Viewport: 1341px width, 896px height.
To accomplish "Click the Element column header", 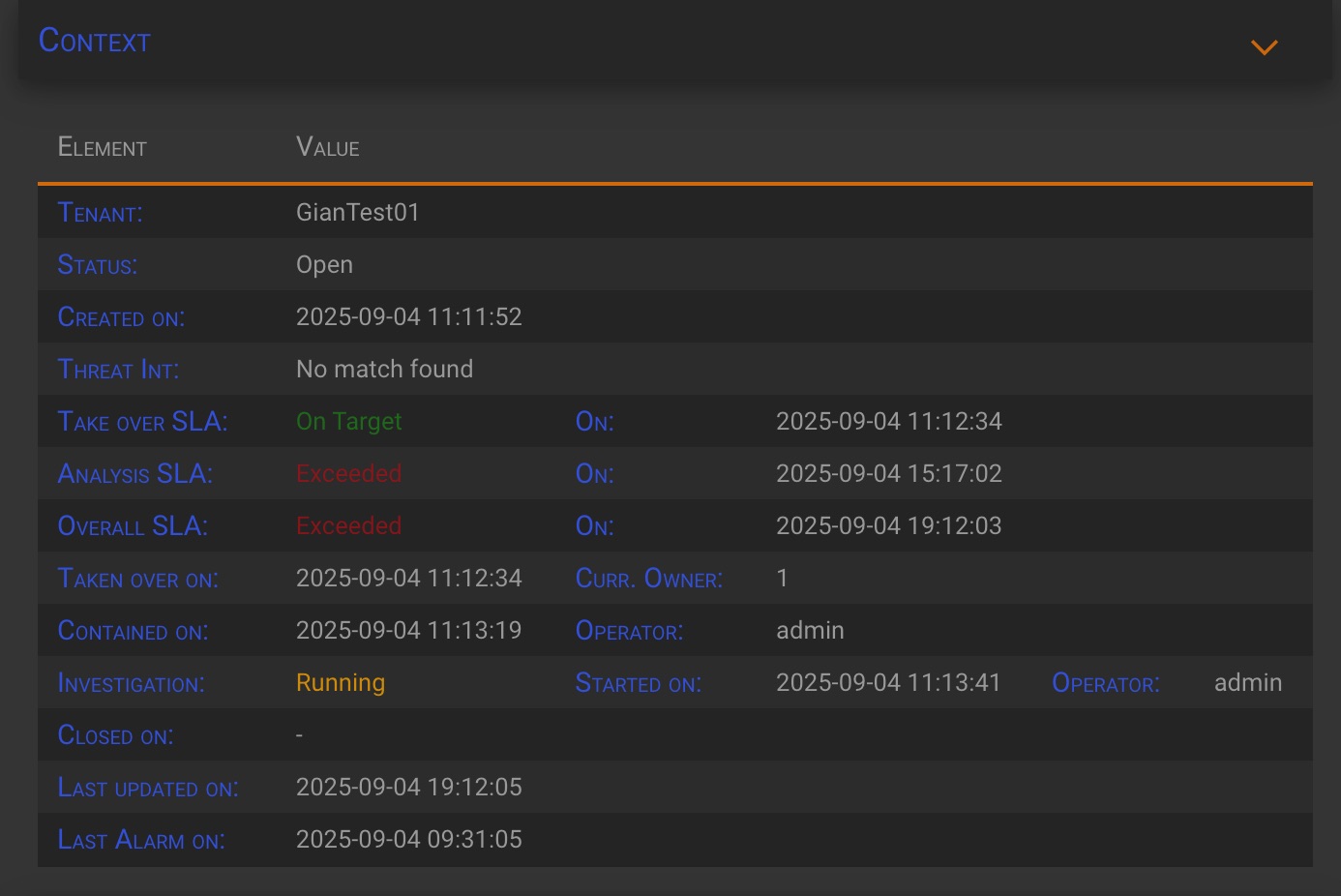I will (x=103, y=148).
